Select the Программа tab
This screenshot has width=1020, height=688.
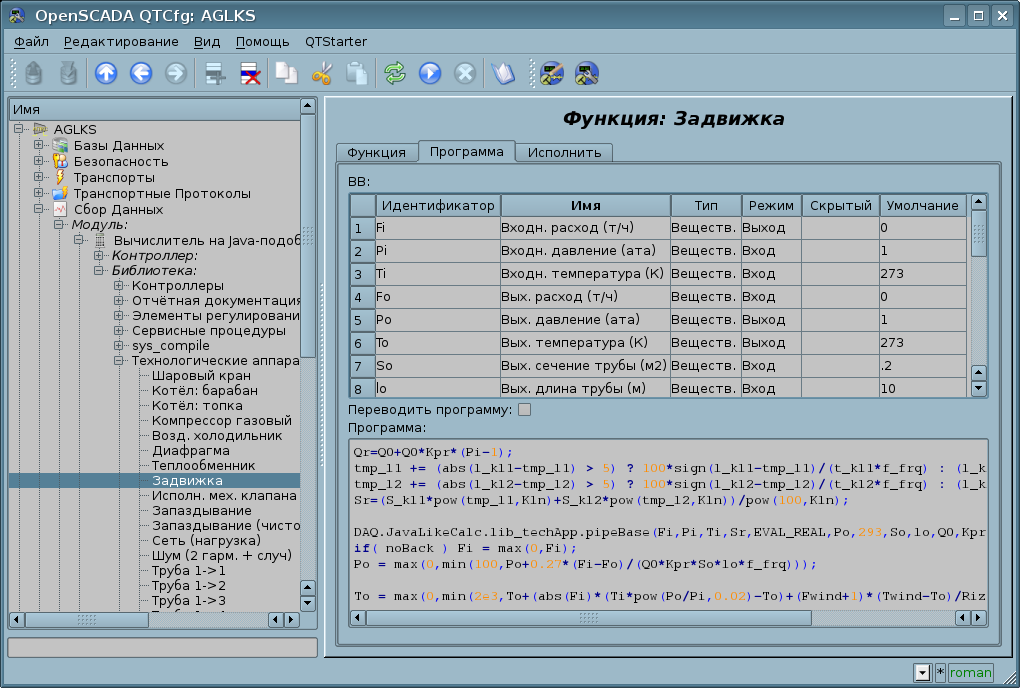466,152
